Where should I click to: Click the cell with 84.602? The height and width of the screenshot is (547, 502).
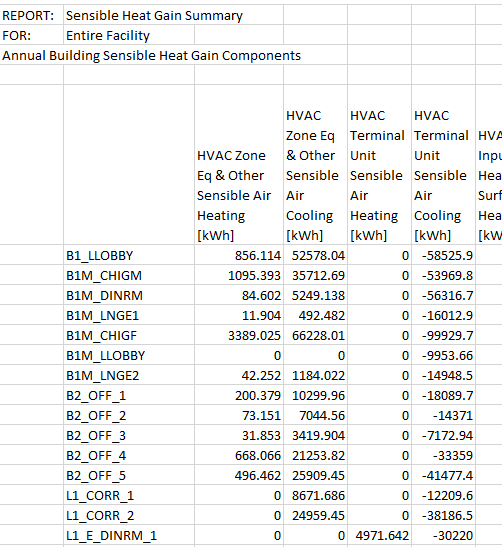[x=239, y=295]
